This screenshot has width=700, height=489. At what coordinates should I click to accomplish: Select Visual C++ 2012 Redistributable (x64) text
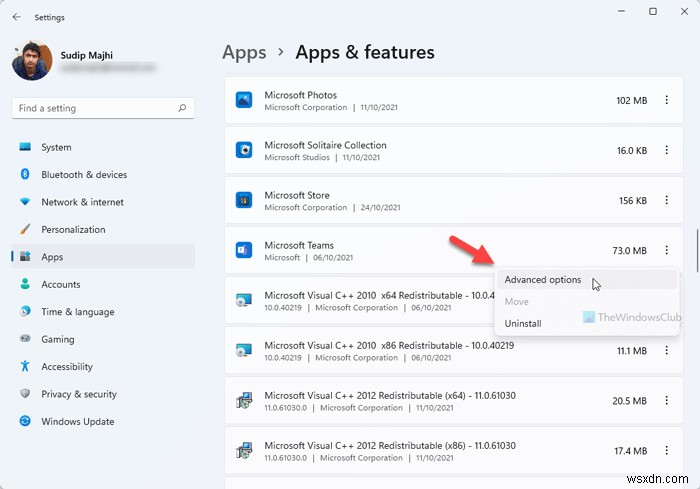point(390,395)
